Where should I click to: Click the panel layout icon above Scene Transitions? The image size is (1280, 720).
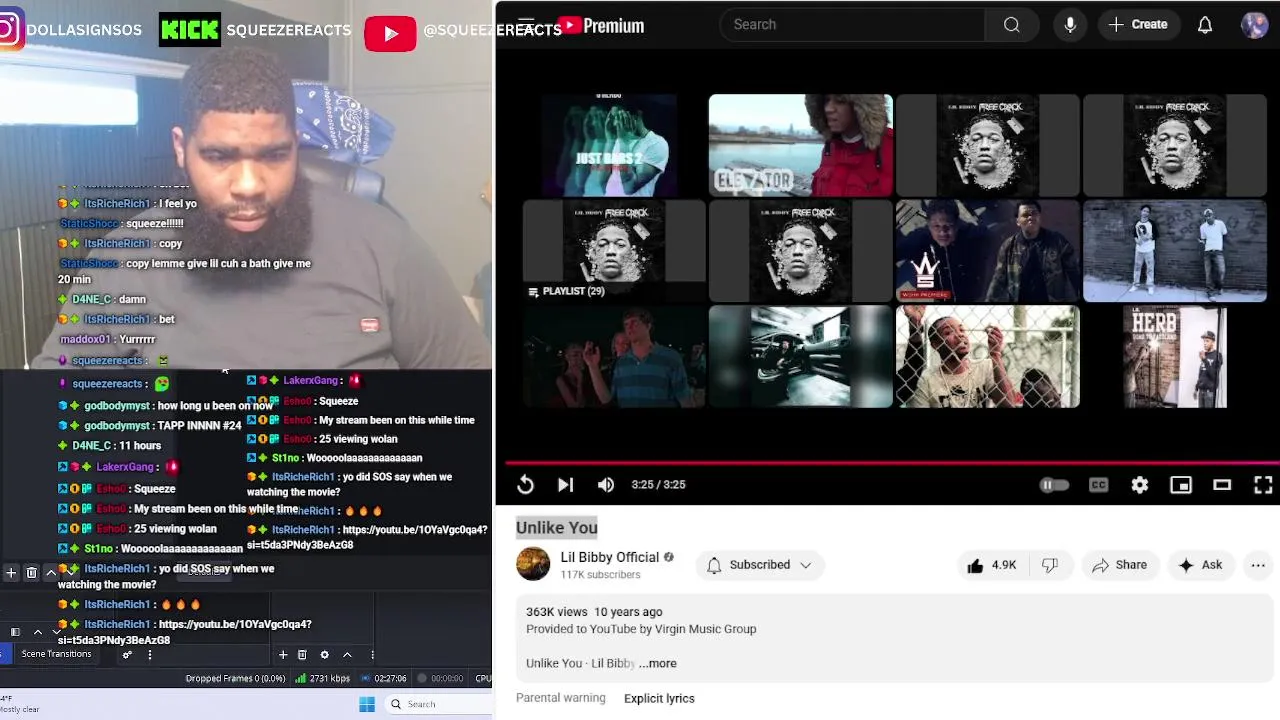pos(15,632)
